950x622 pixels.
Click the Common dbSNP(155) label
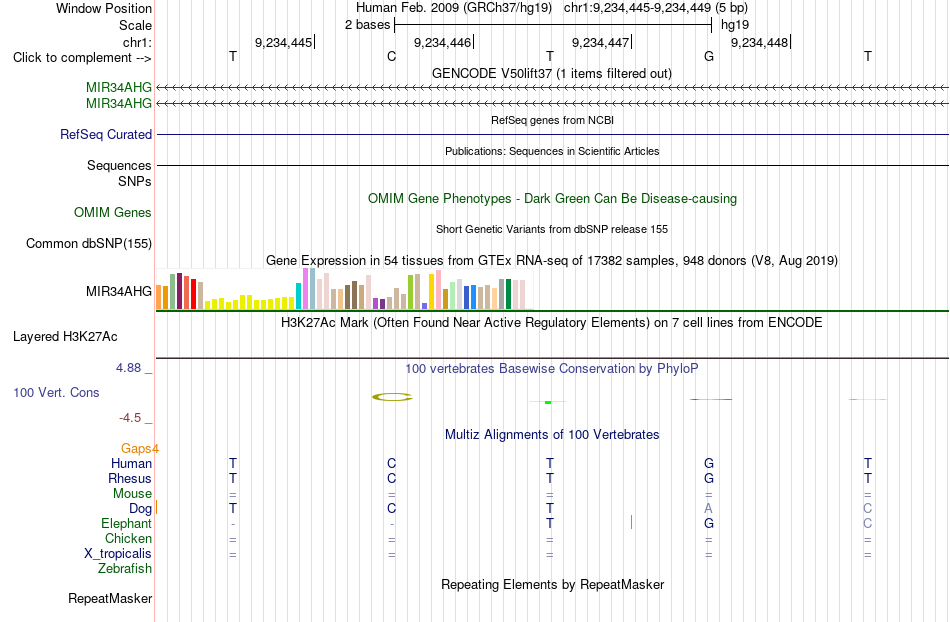pos(89,243)
